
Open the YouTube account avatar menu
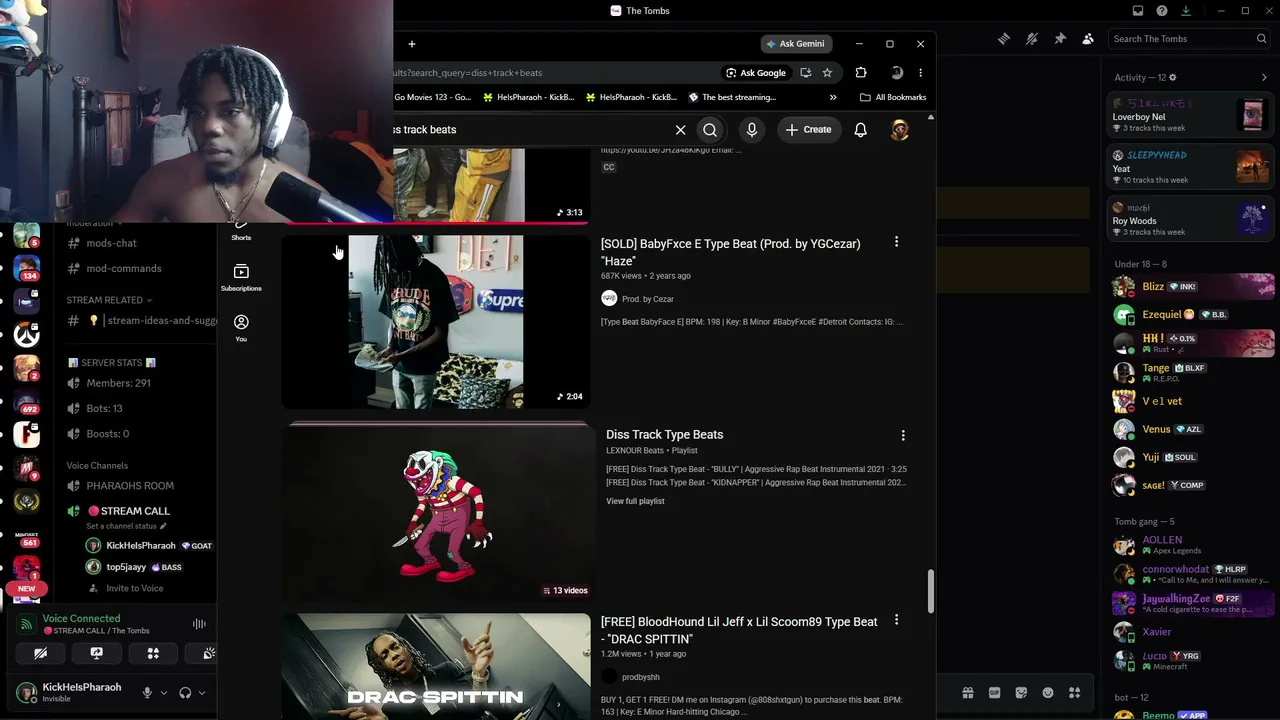click(x=899, y=130)
